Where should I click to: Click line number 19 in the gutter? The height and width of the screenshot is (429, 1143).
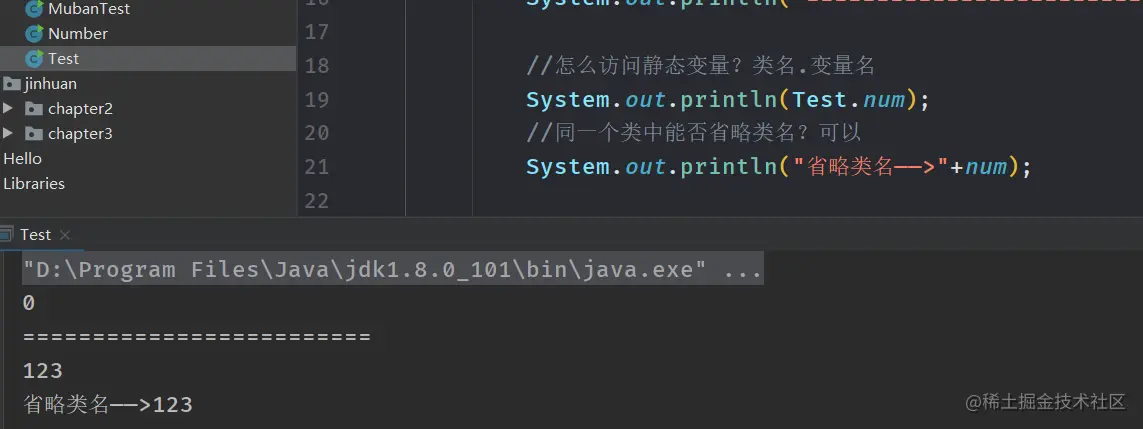(x=316, y=99)
